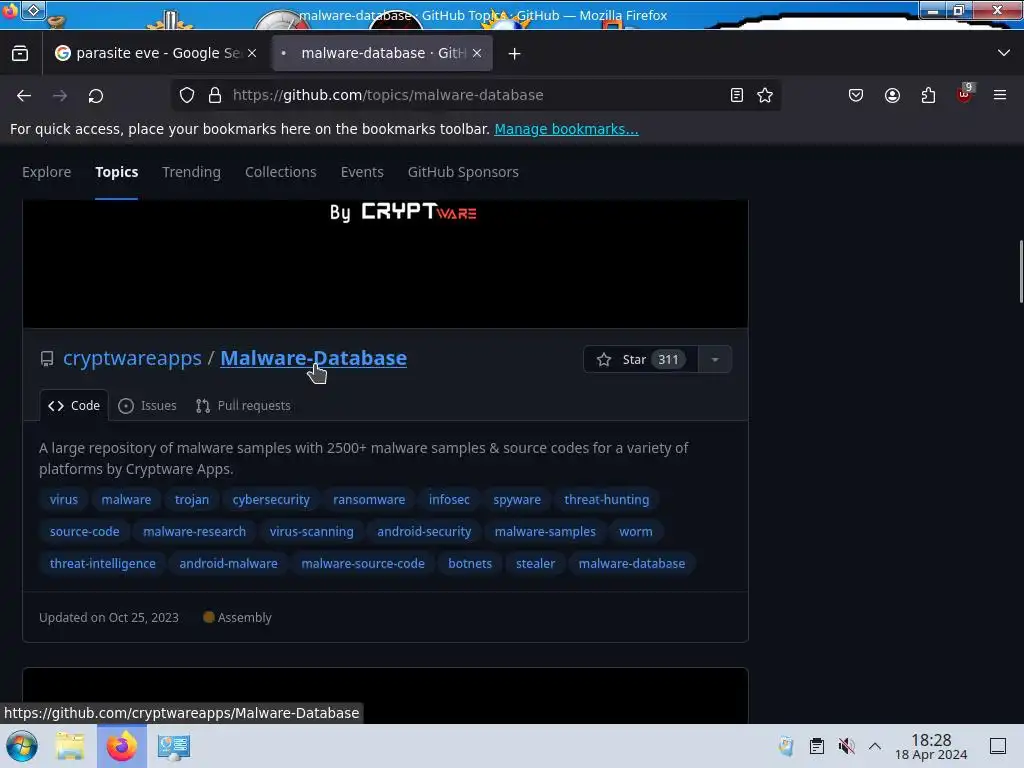1024x768 pixels.
Task: Click the threat-hunting topic tag
Action: tap(607, 500)
